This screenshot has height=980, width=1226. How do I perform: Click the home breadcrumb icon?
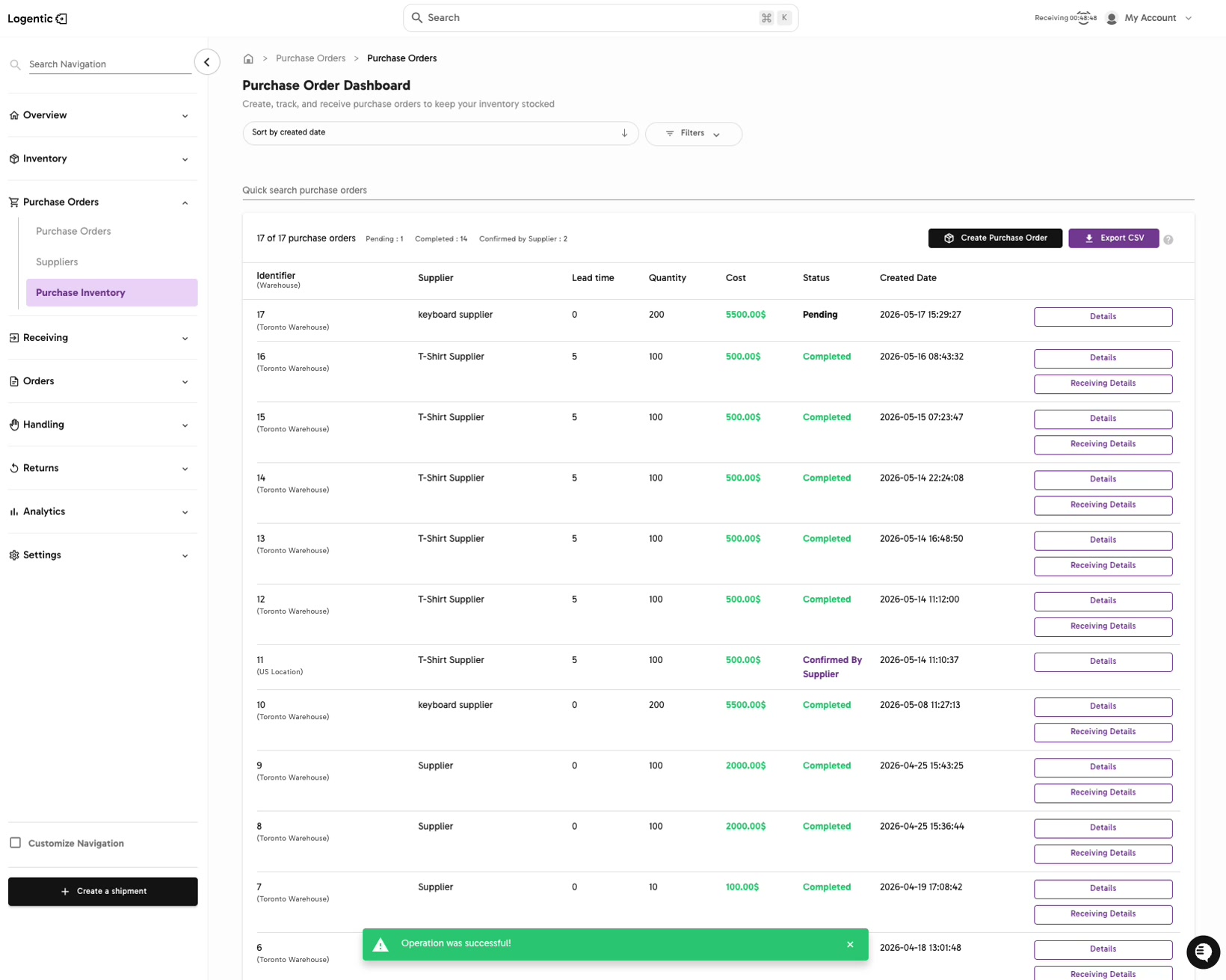[248, 58]
